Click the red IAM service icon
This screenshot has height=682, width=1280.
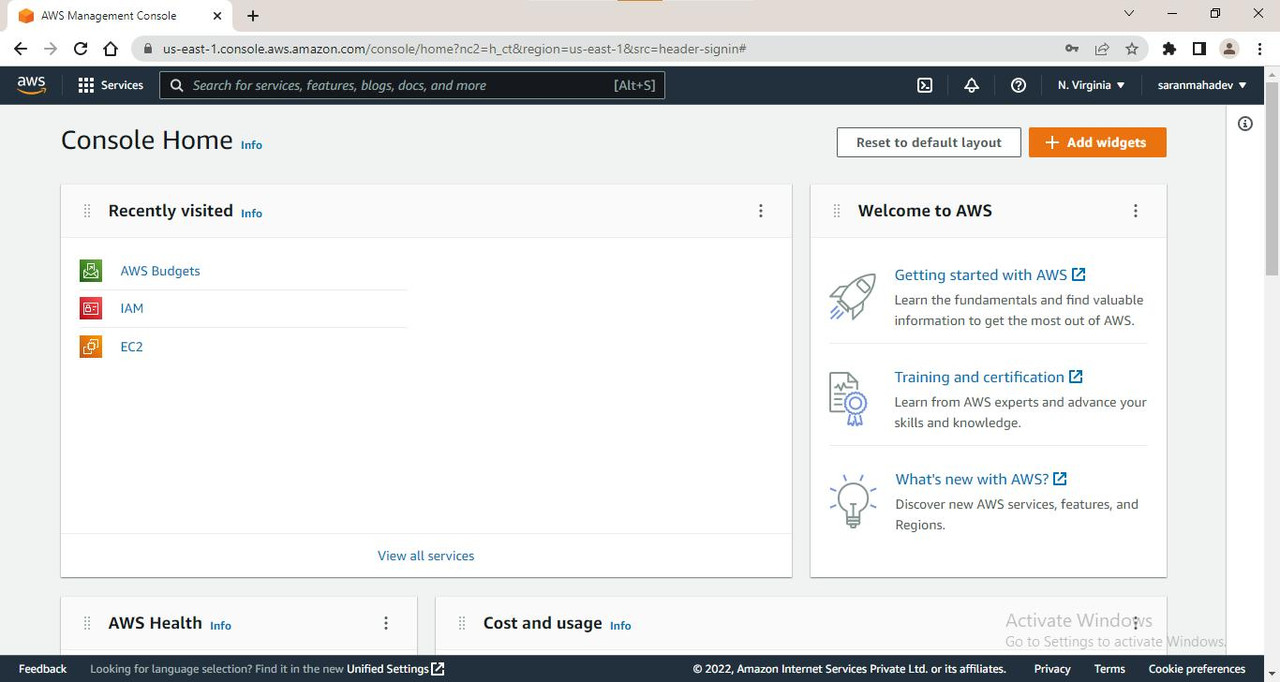[x=91, y=308]
